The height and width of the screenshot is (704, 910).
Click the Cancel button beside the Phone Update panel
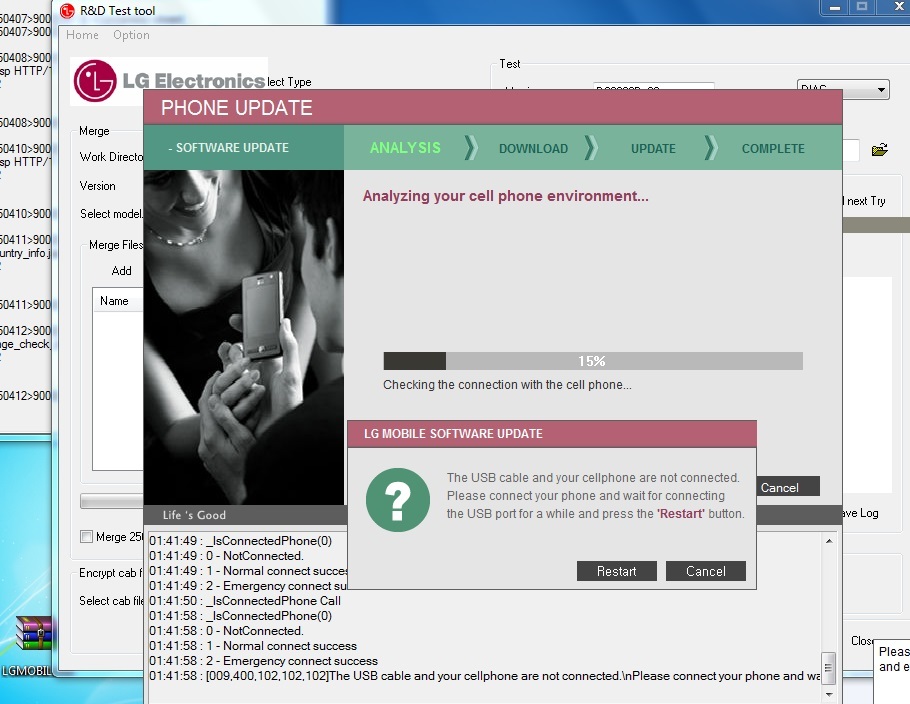pos(788,487)
